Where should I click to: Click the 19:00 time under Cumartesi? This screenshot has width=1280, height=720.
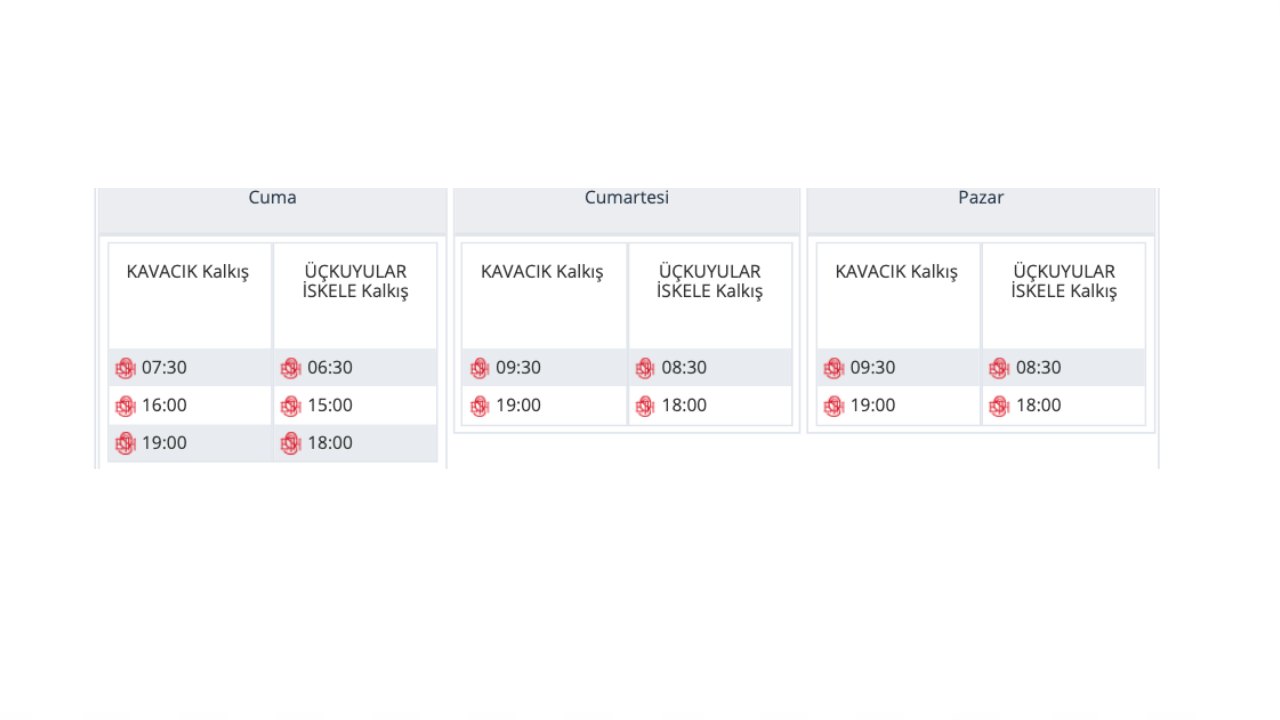point(518,406)
